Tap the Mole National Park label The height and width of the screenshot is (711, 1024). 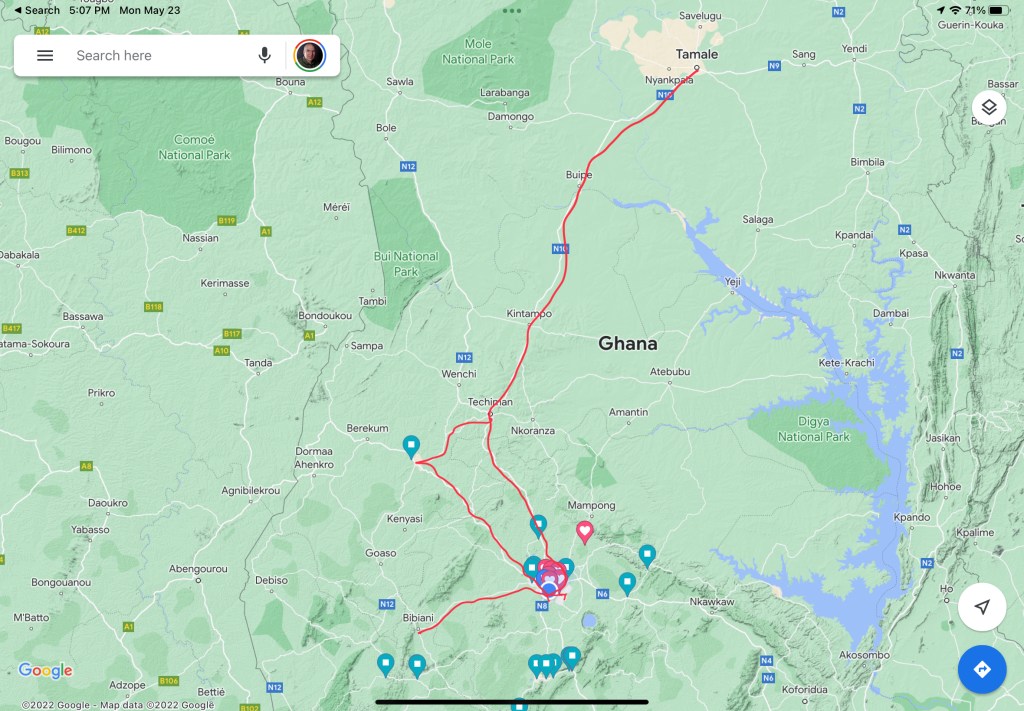478,52
